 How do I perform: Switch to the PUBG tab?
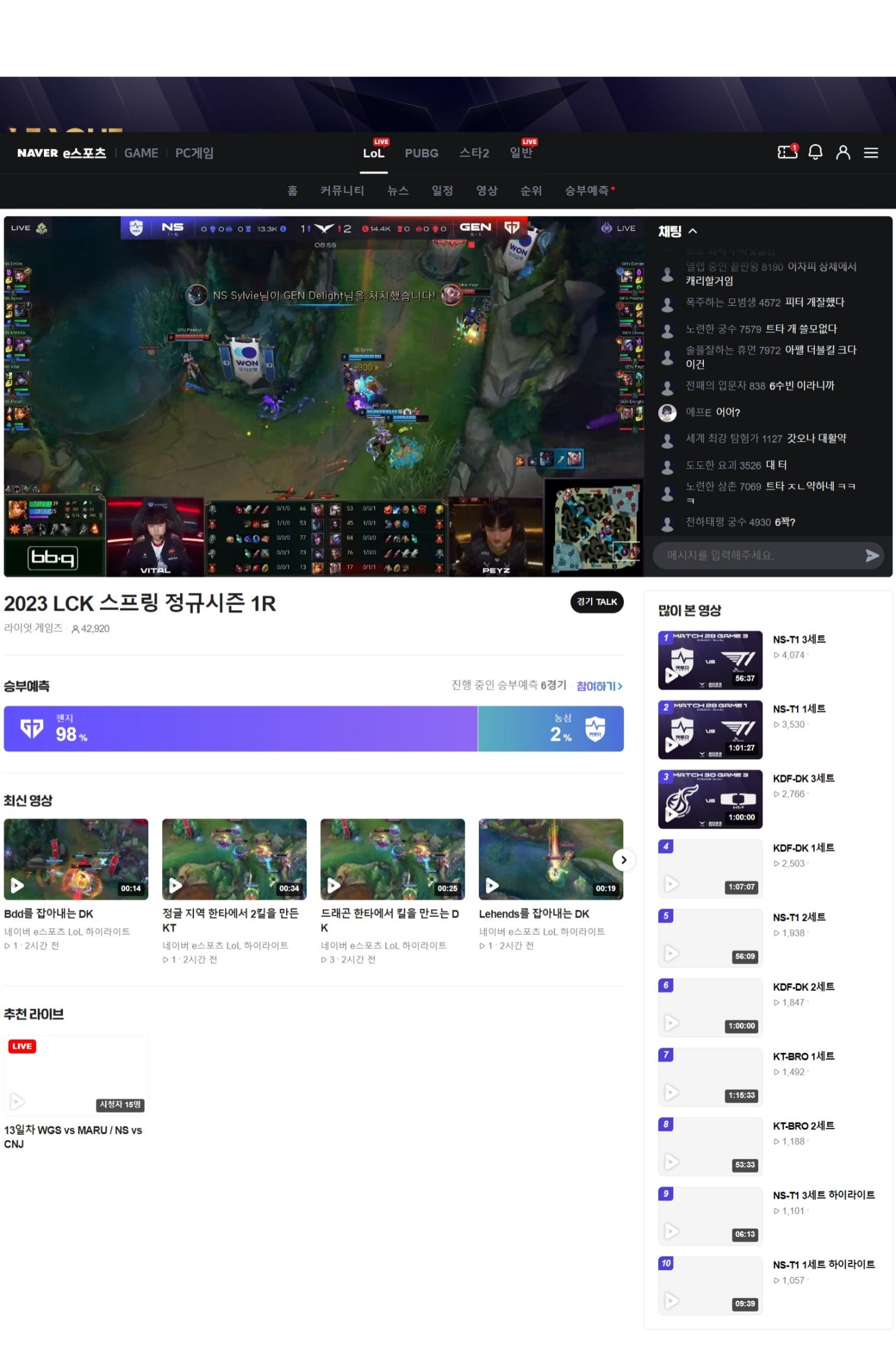click(x=421, y=153)
